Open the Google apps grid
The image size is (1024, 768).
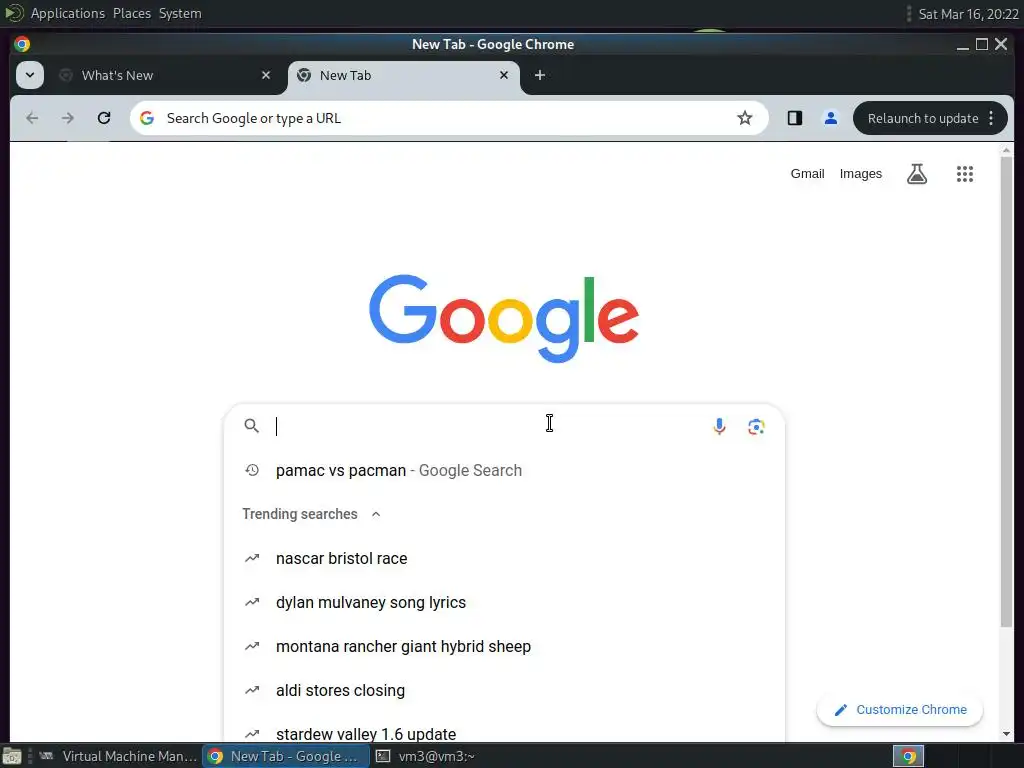(965, 174)
